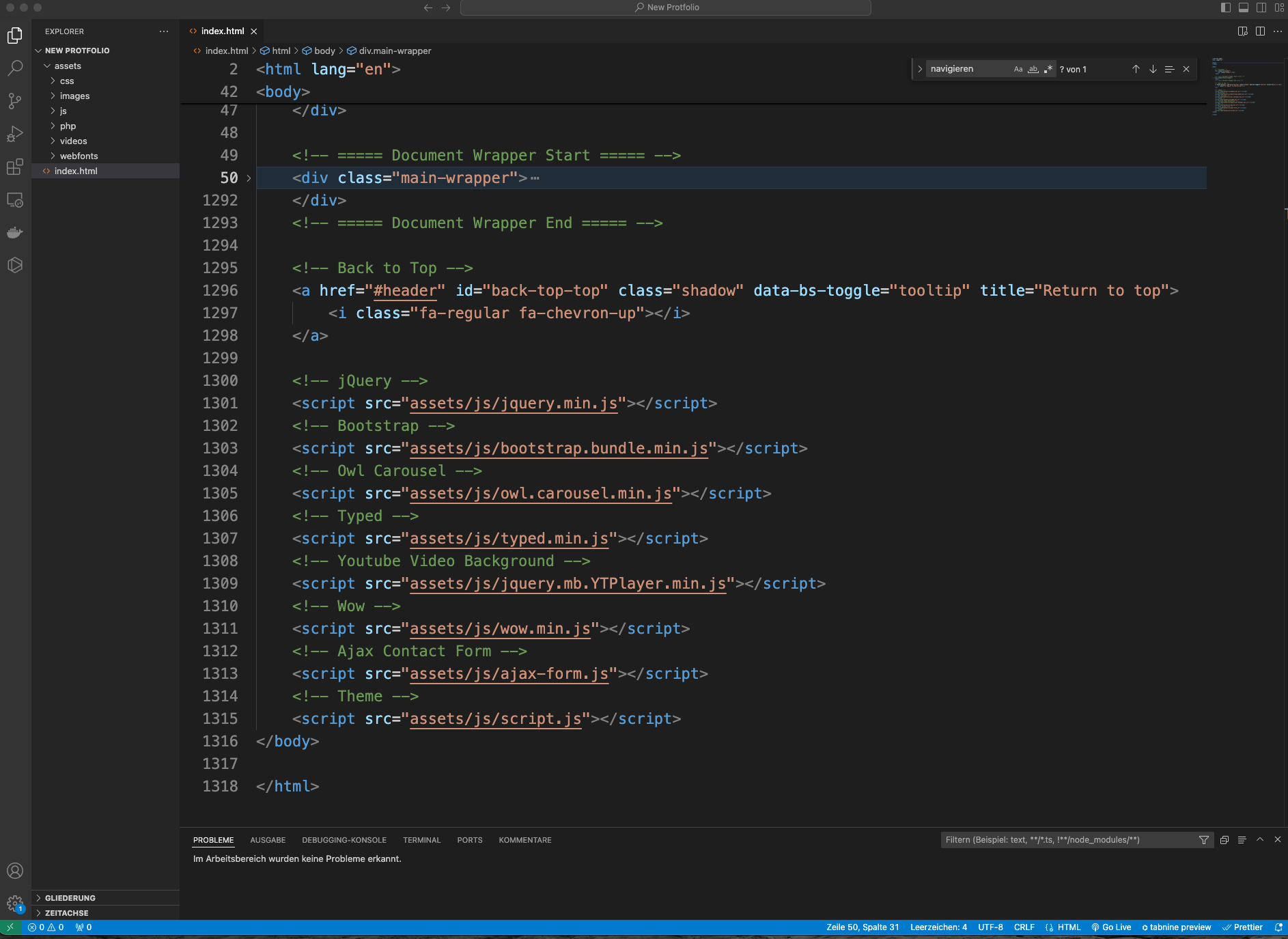Expand the GLIEDERUNG section
The image size is (1288, 939).
105,898
